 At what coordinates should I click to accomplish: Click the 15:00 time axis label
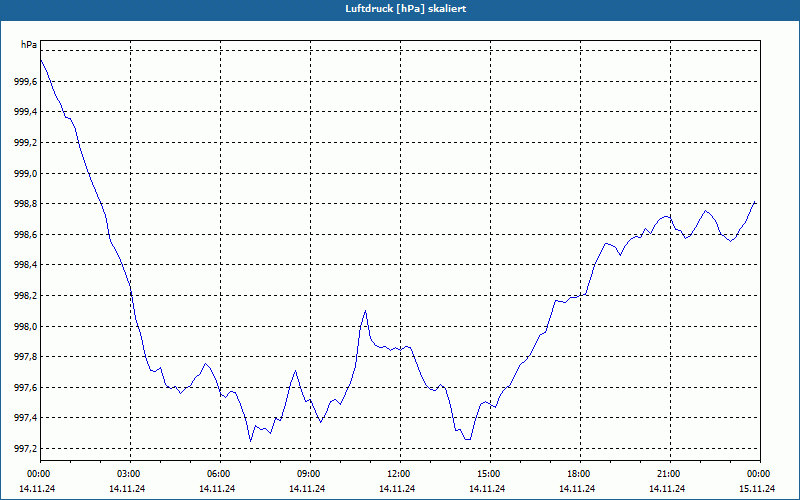(x=490, y=474)
